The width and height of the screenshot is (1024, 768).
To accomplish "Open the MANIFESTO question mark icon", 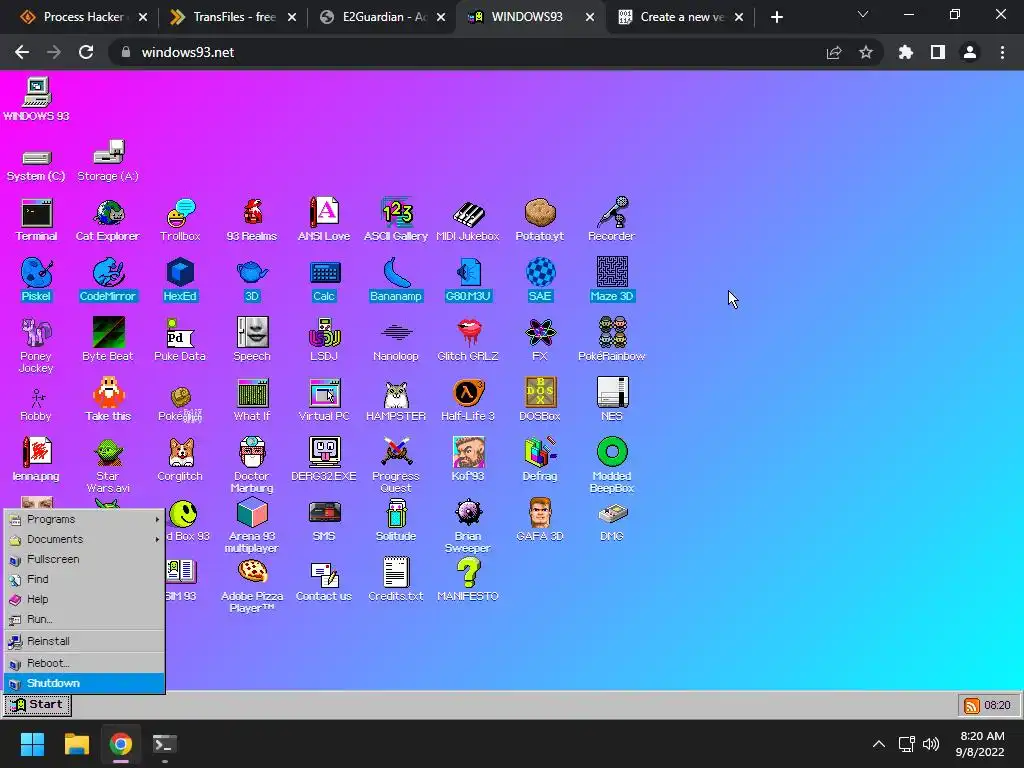I will [468, 580].
